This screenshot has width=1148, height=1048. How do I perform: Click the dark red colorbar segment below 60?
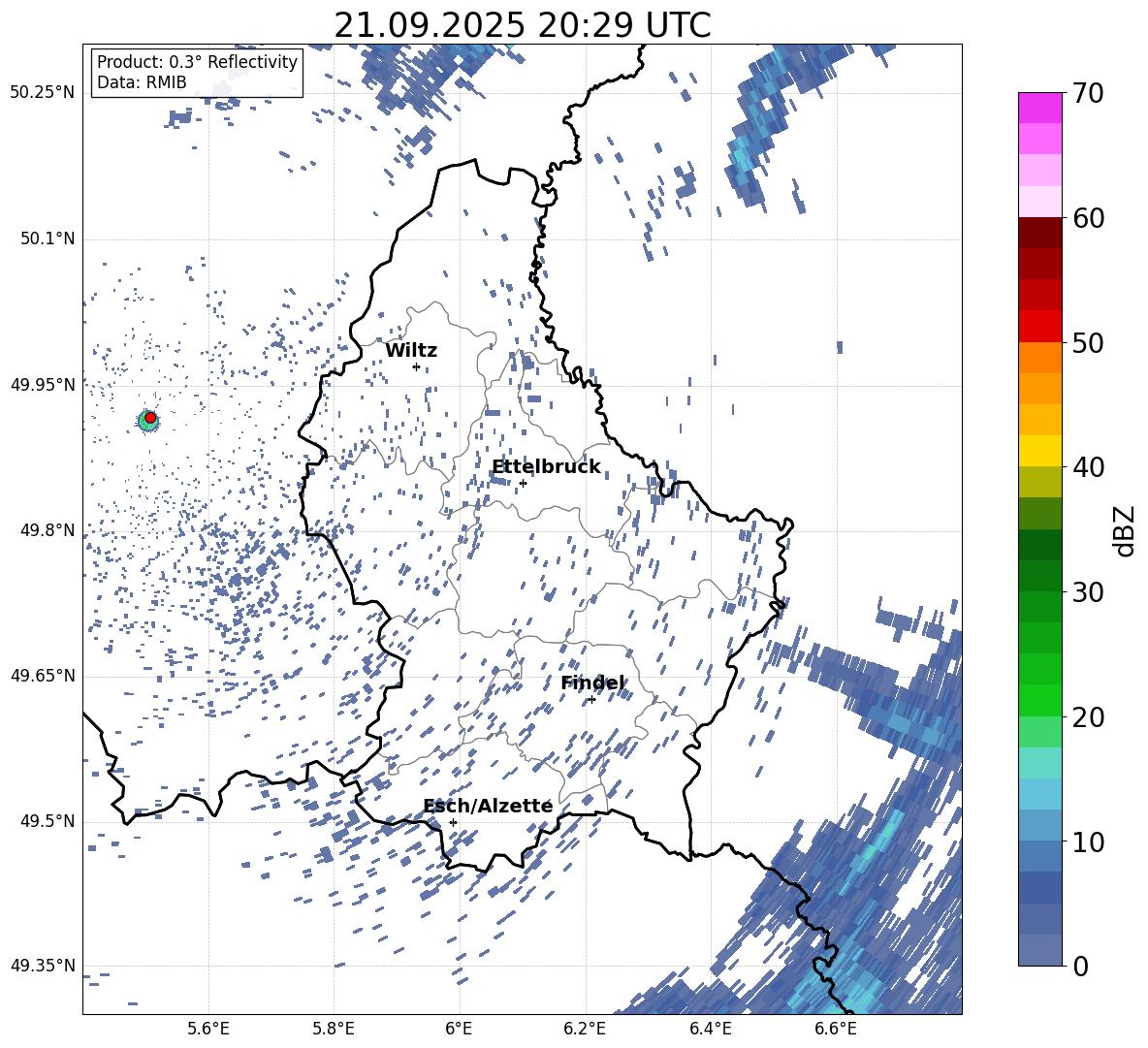1039,233
